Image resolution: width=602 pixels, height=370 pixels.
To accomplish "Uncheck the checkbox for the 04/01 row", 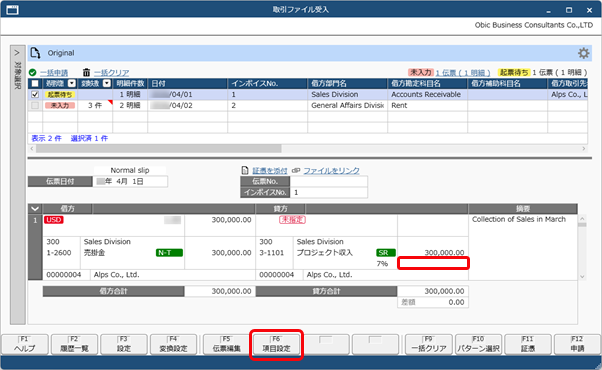I will tap(35, 94).
